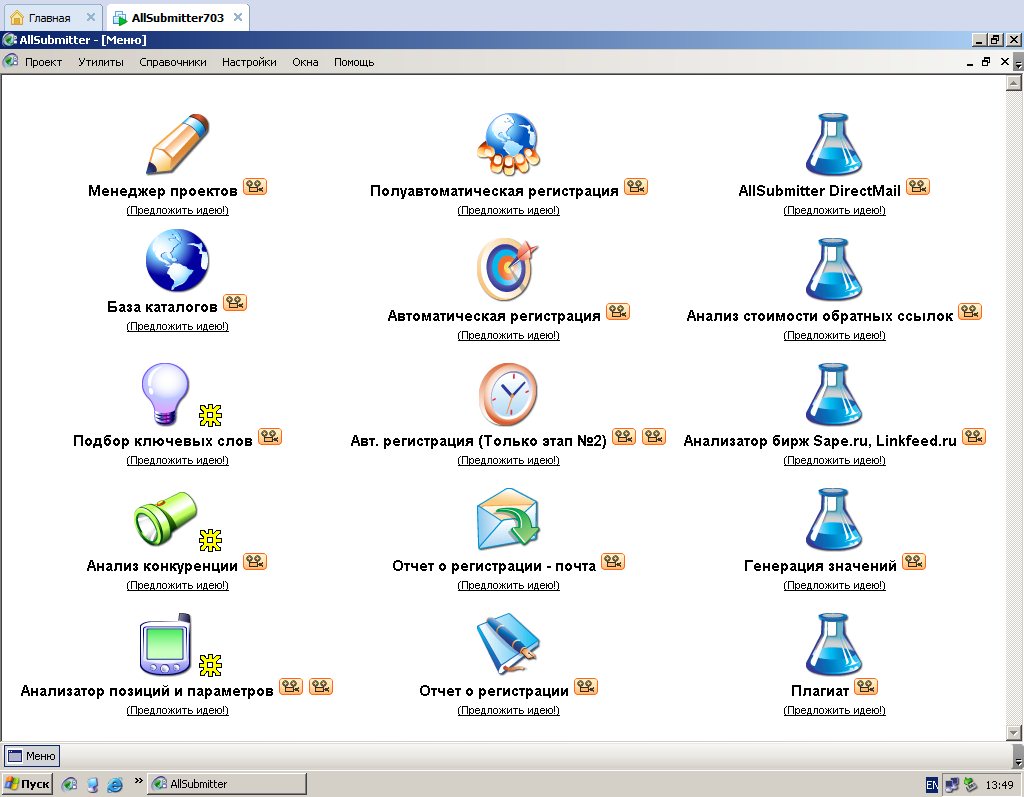
Task: Click video icon beside Генерация значений
Action: tap(914, 561)
